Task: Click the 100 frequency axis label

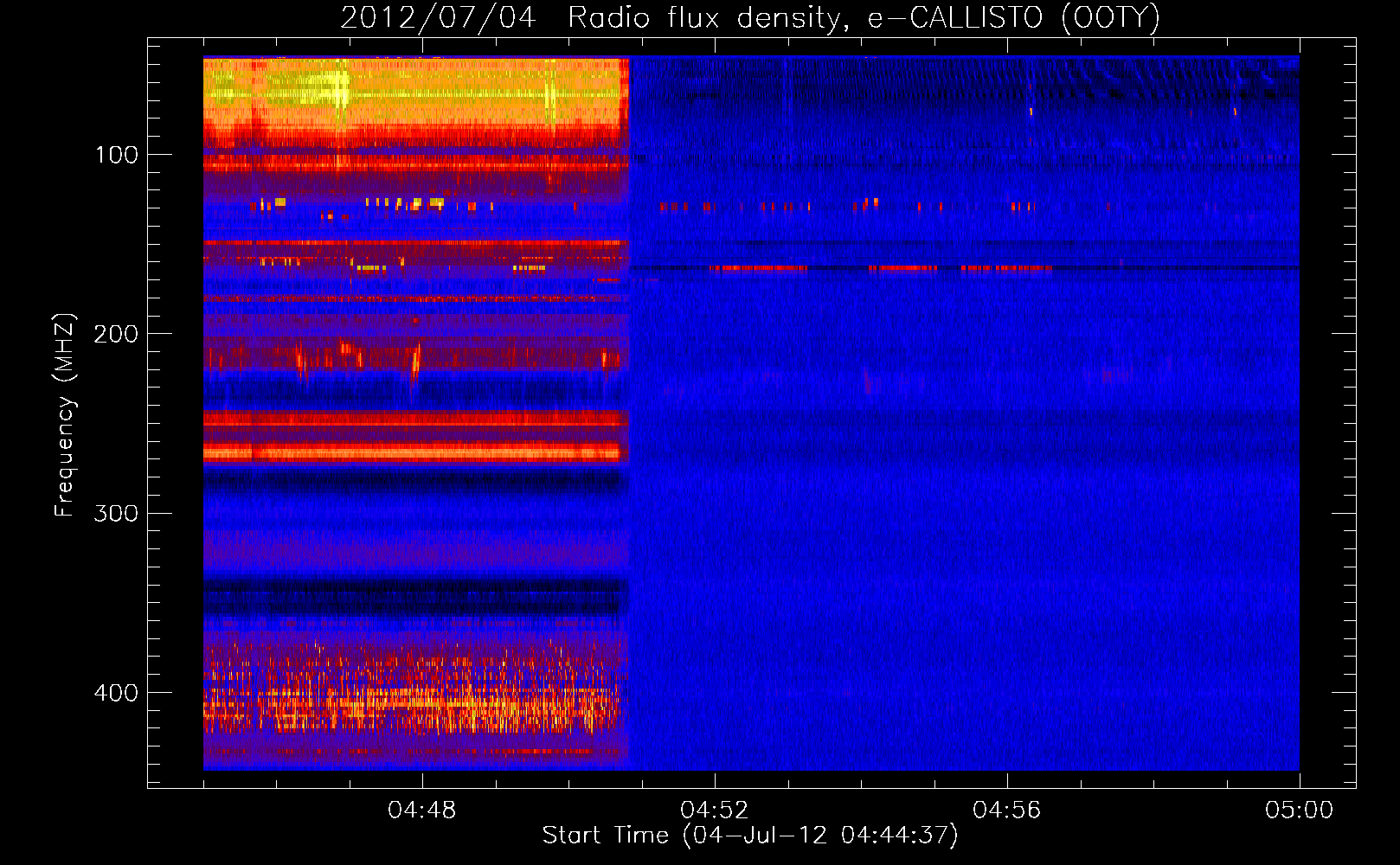Action: point(118,155)
